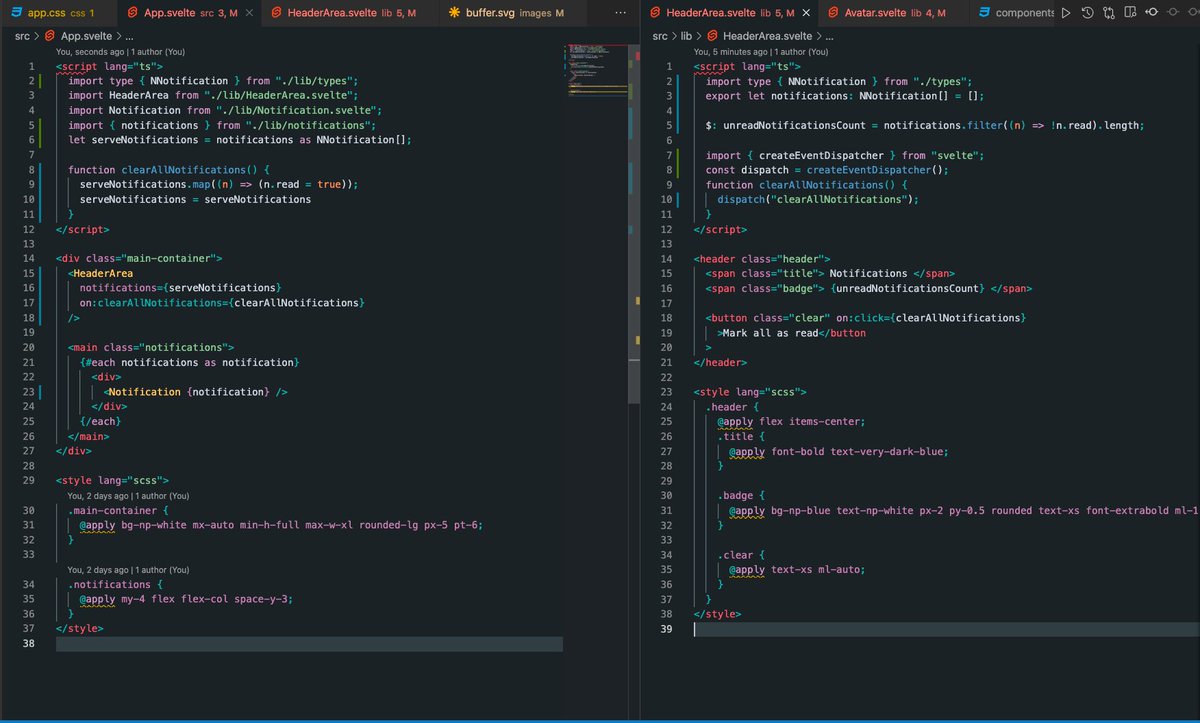The width and height of the screenshot is (1200, 723).
Task: Open left editor group more actions ellipsis
Action: [x=620, y=13]
